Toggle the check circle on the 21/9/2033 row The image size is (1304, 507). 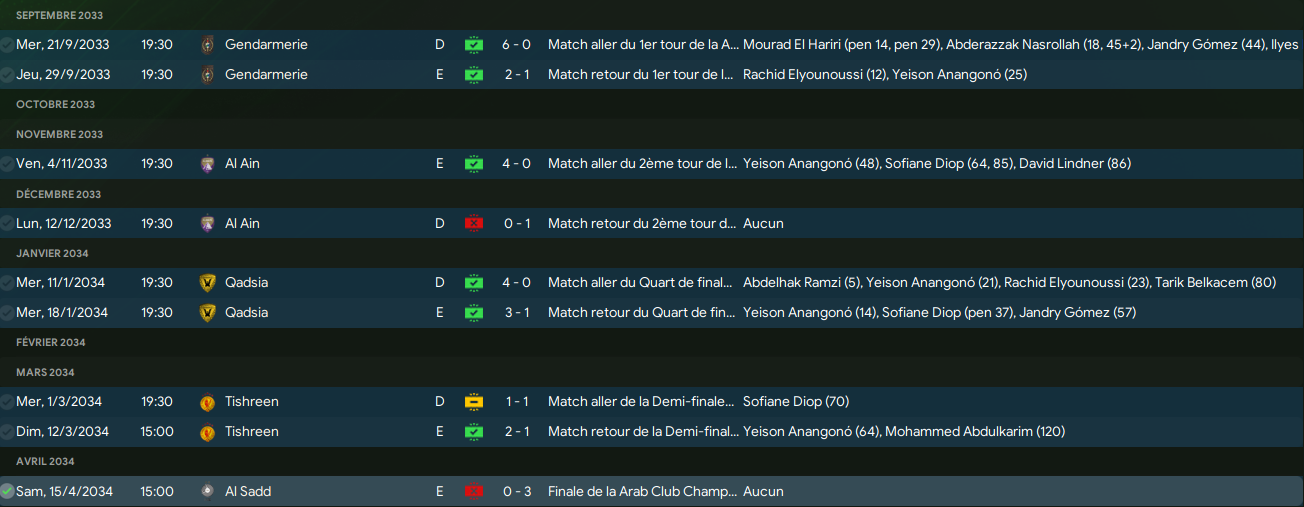7,45
